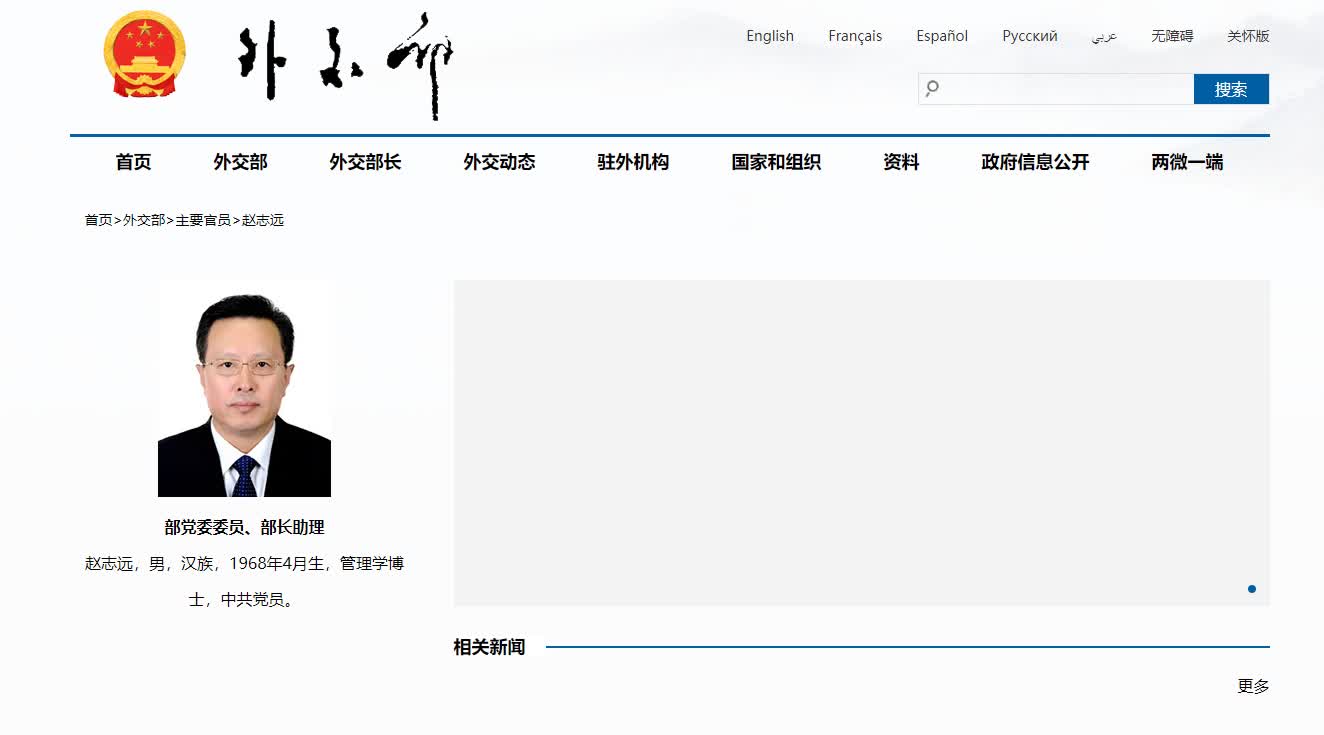The width and height of the screenshot is (1324, 735).
Task: Click the calligraphy 外交部 title logo
Action: pyautogui.click(x=345, y=64)
